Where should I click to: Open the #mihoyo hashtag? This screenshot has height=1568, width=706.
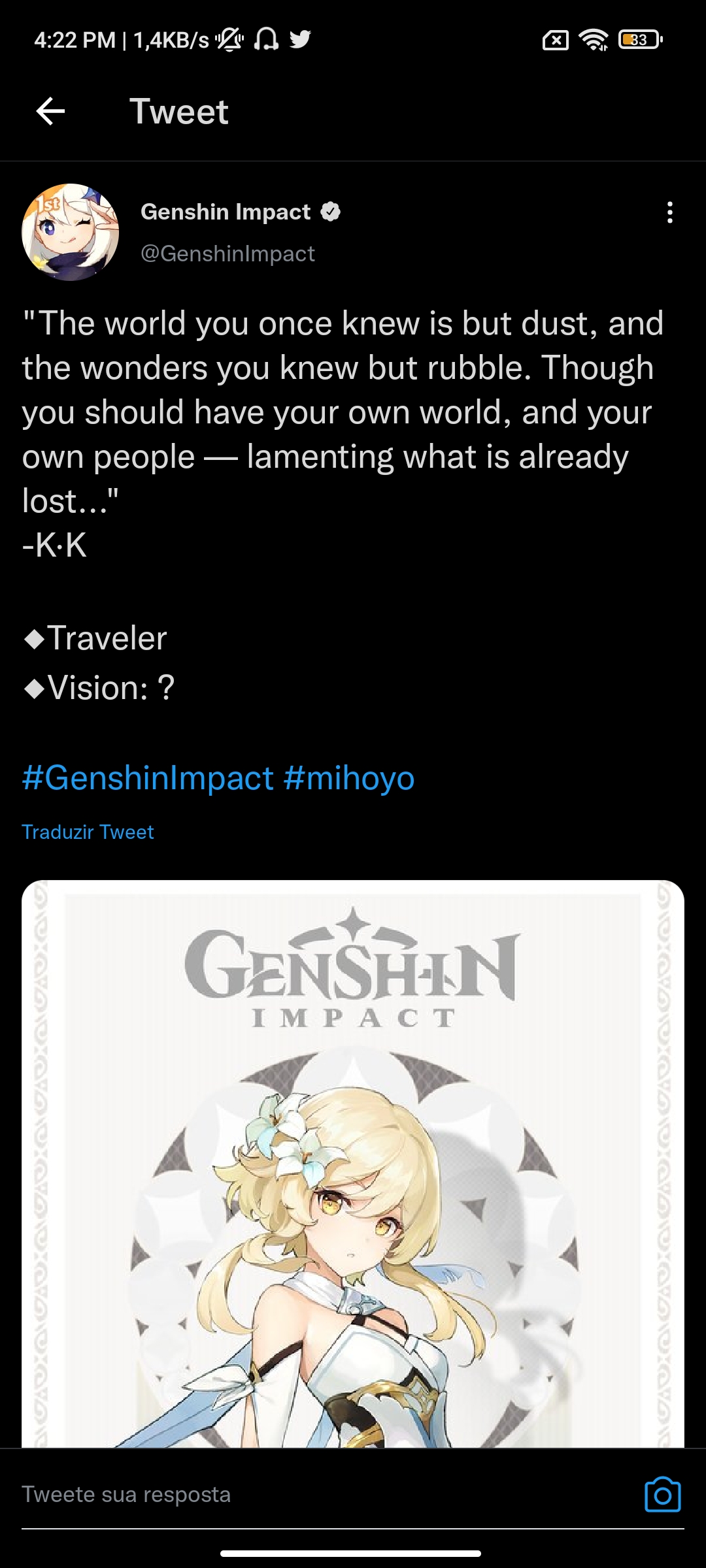coord(349,778)
